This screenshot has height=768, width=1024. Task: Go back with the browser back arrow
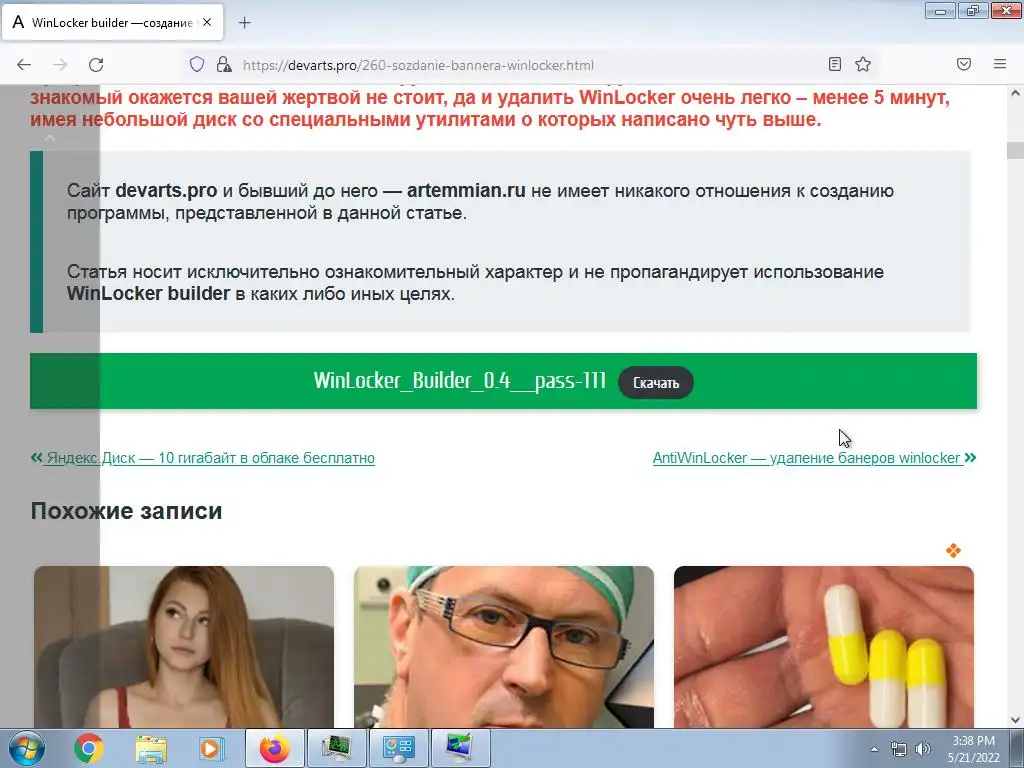[24, 65]
